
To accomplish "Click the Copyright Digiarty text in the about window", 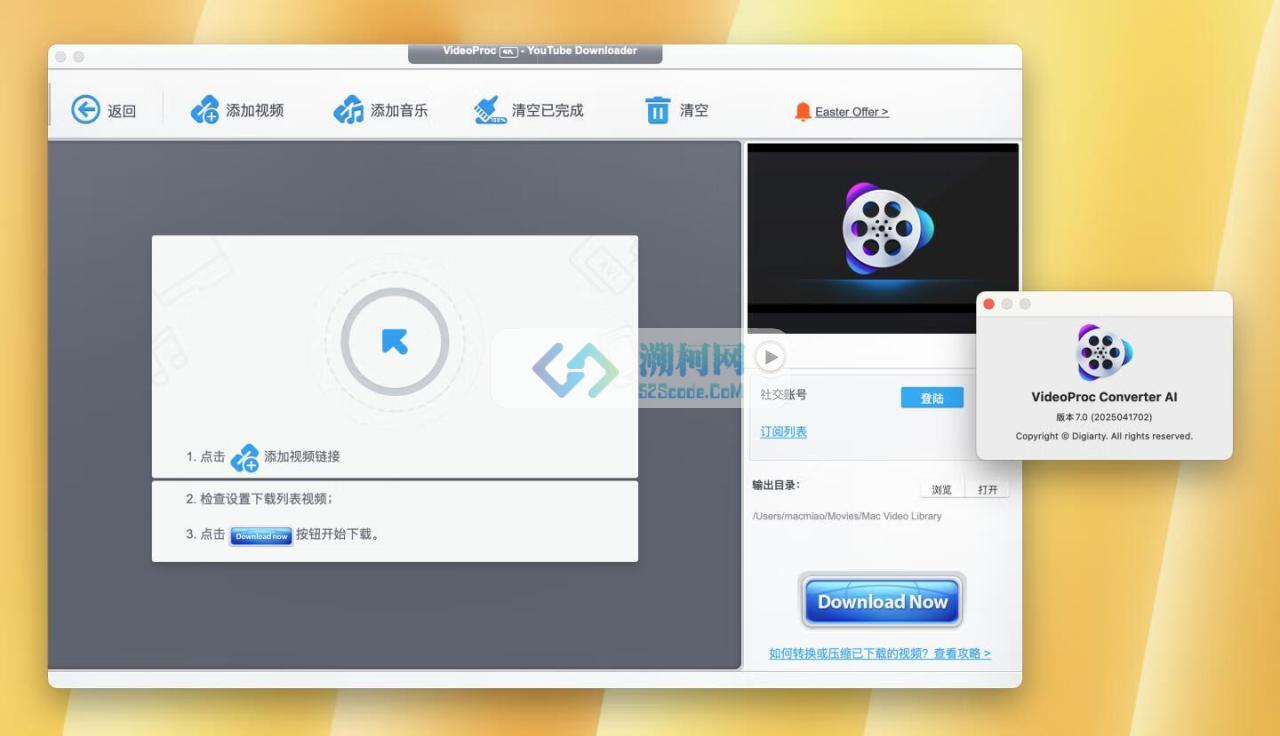I will coord(1104,436).
